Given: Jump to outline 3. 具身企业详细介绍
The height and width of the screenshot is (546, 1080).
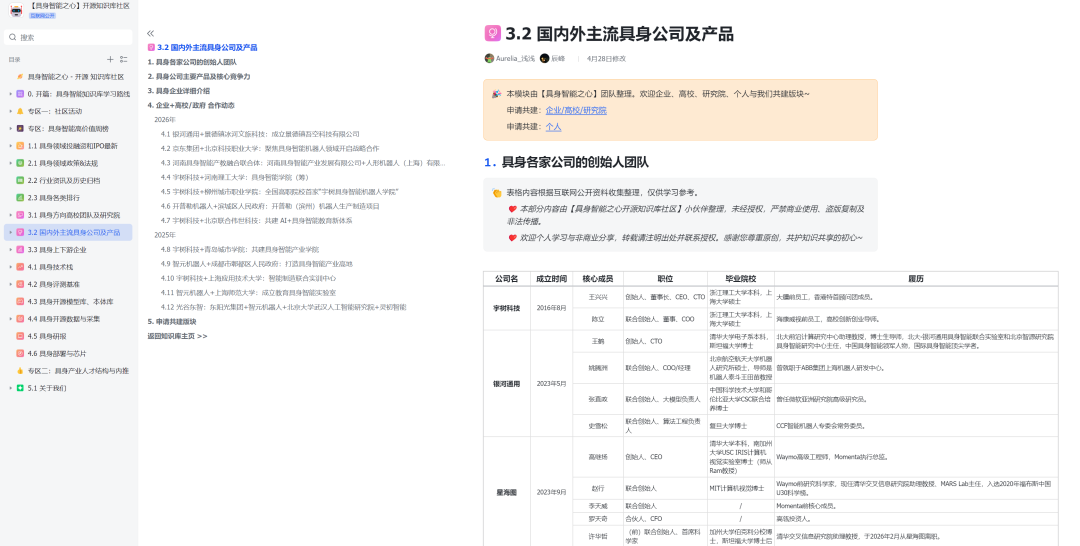Looking at the screenshot, I should 178,91.
